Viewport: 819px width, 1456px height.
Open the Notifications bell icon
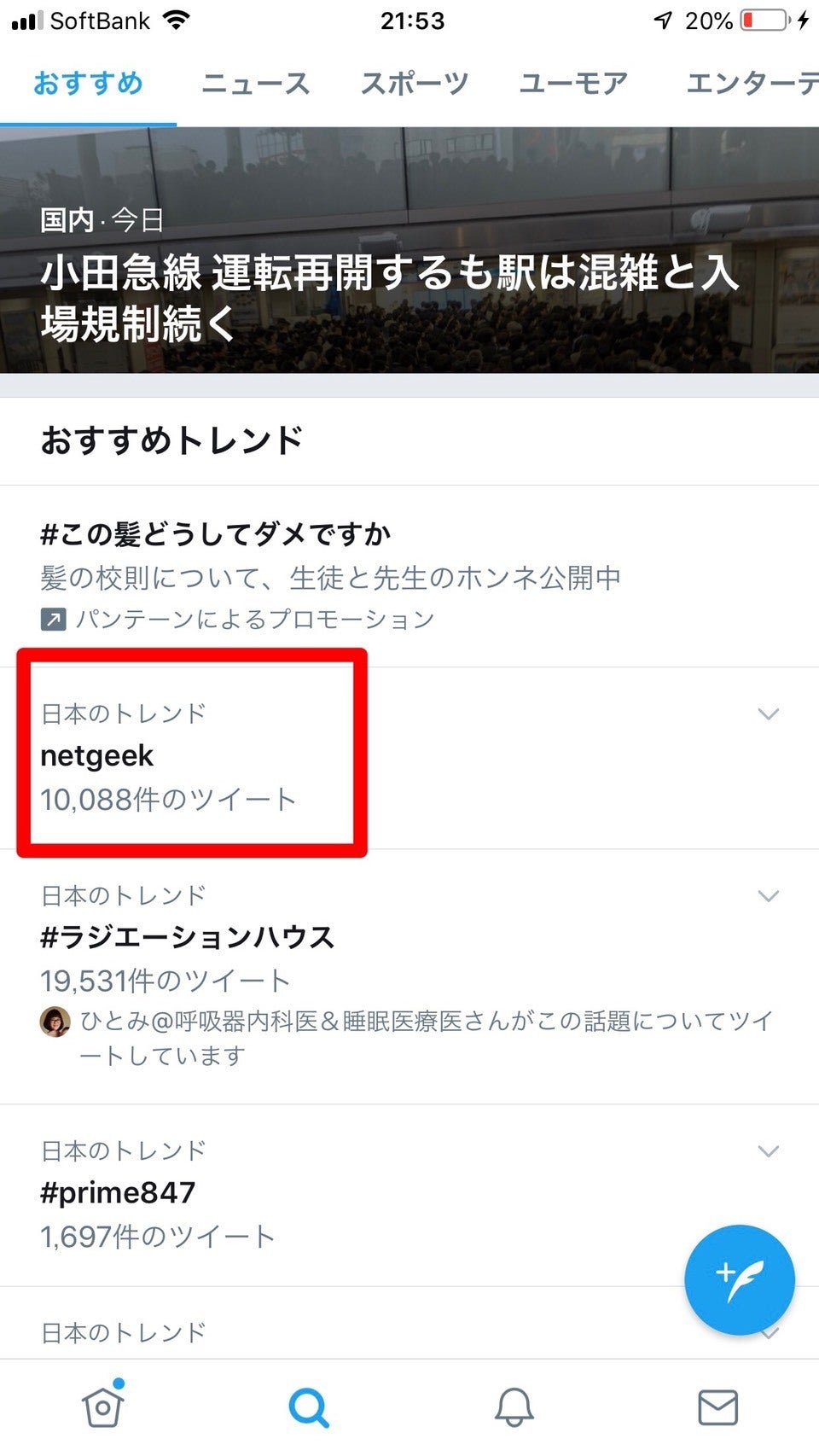click(x=514, y=1406)
